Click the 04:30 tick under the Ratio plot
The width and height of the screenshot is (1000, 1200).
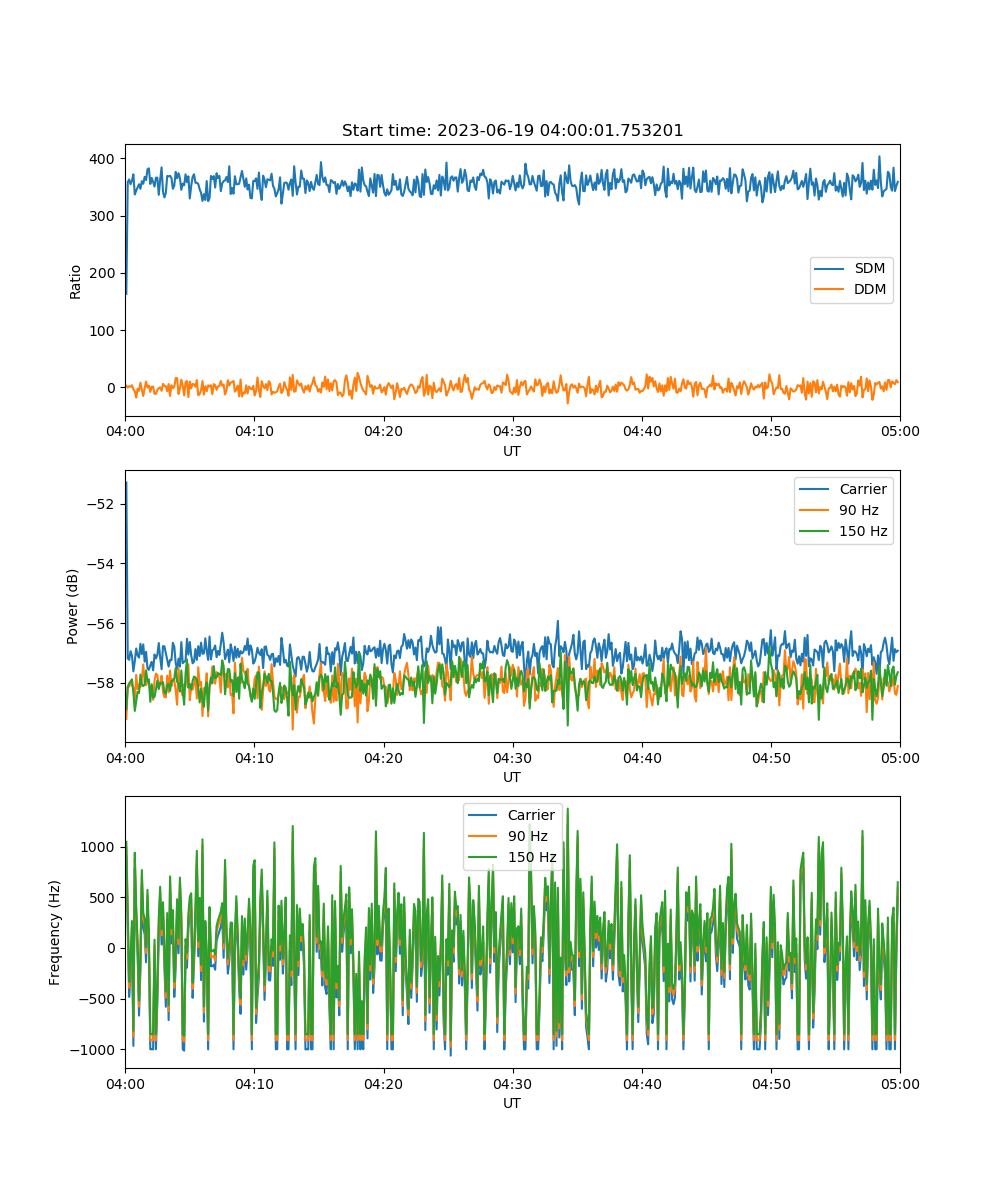tap(513, 431)
